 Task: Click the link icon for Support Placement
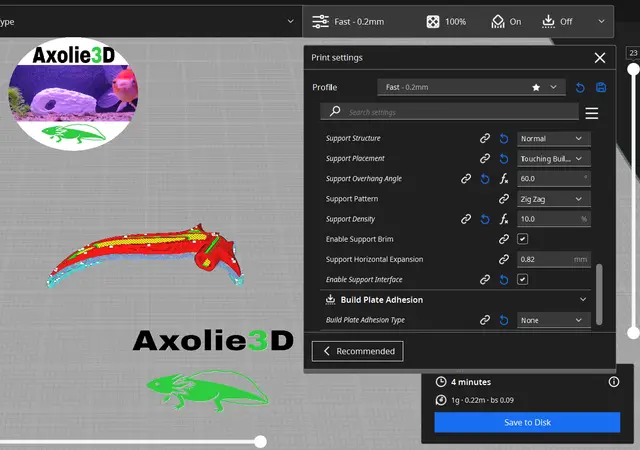pos(484,158)
